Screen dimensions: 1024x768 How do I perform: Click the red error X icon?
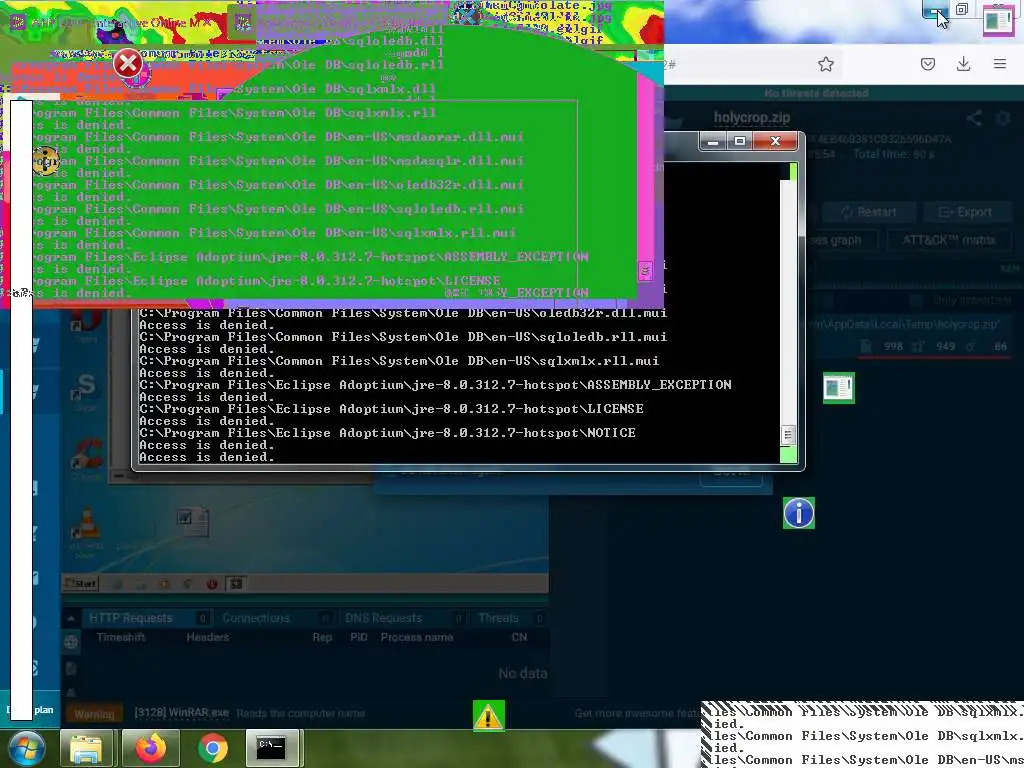coord(128,63)
